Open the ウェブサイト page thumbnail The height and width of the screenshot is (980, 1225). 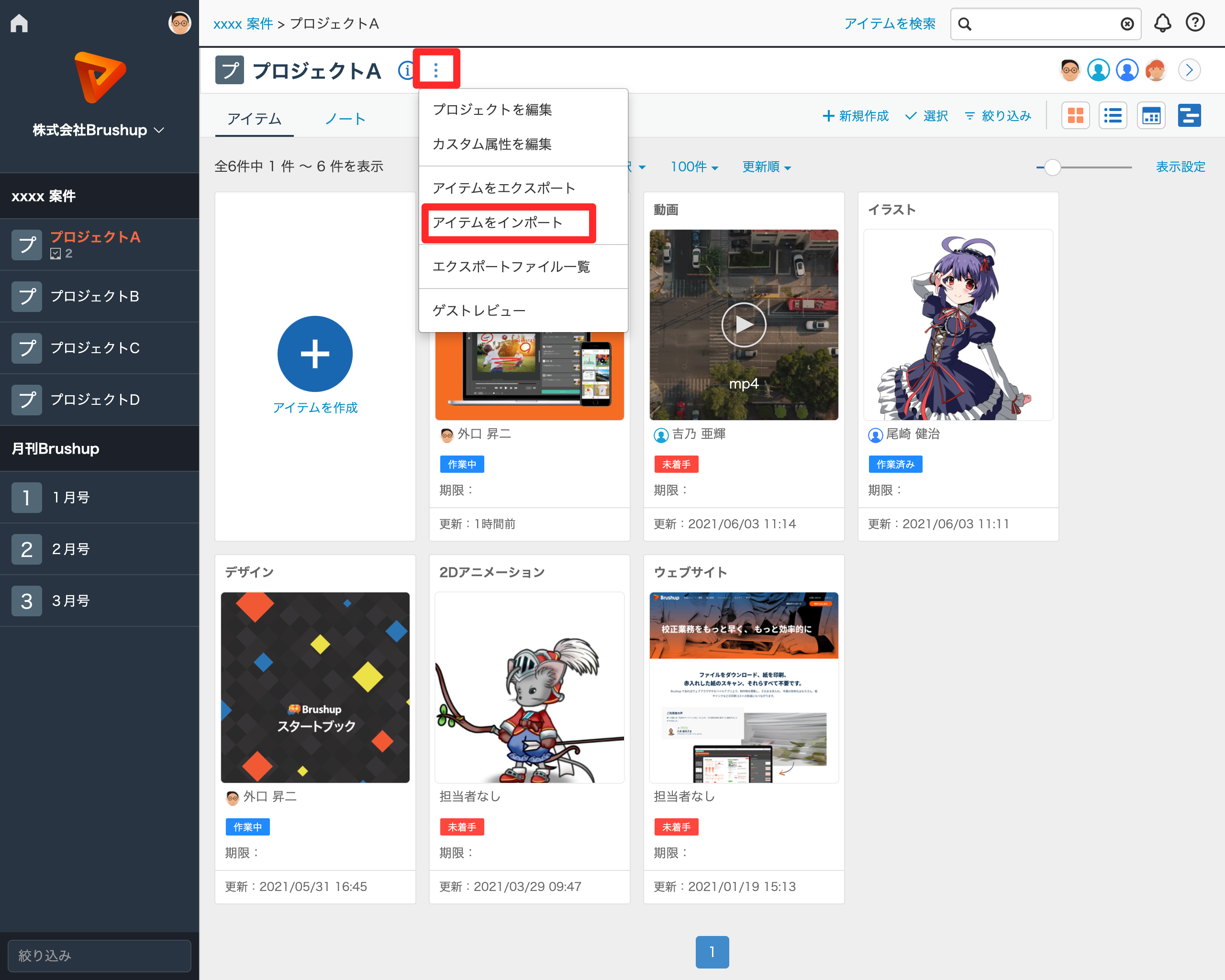coord(743,688)
